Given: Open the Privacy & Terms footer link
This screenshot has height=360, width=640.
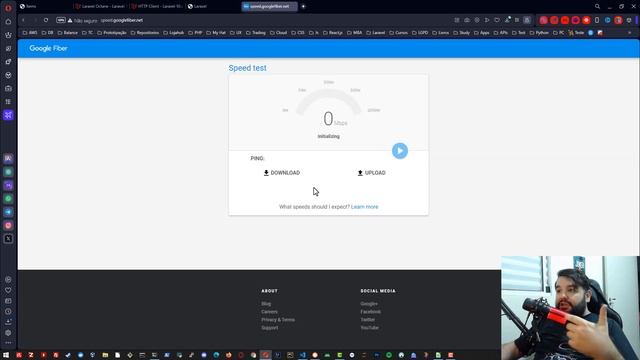Looking at the screenshot, I should (278, 320).
